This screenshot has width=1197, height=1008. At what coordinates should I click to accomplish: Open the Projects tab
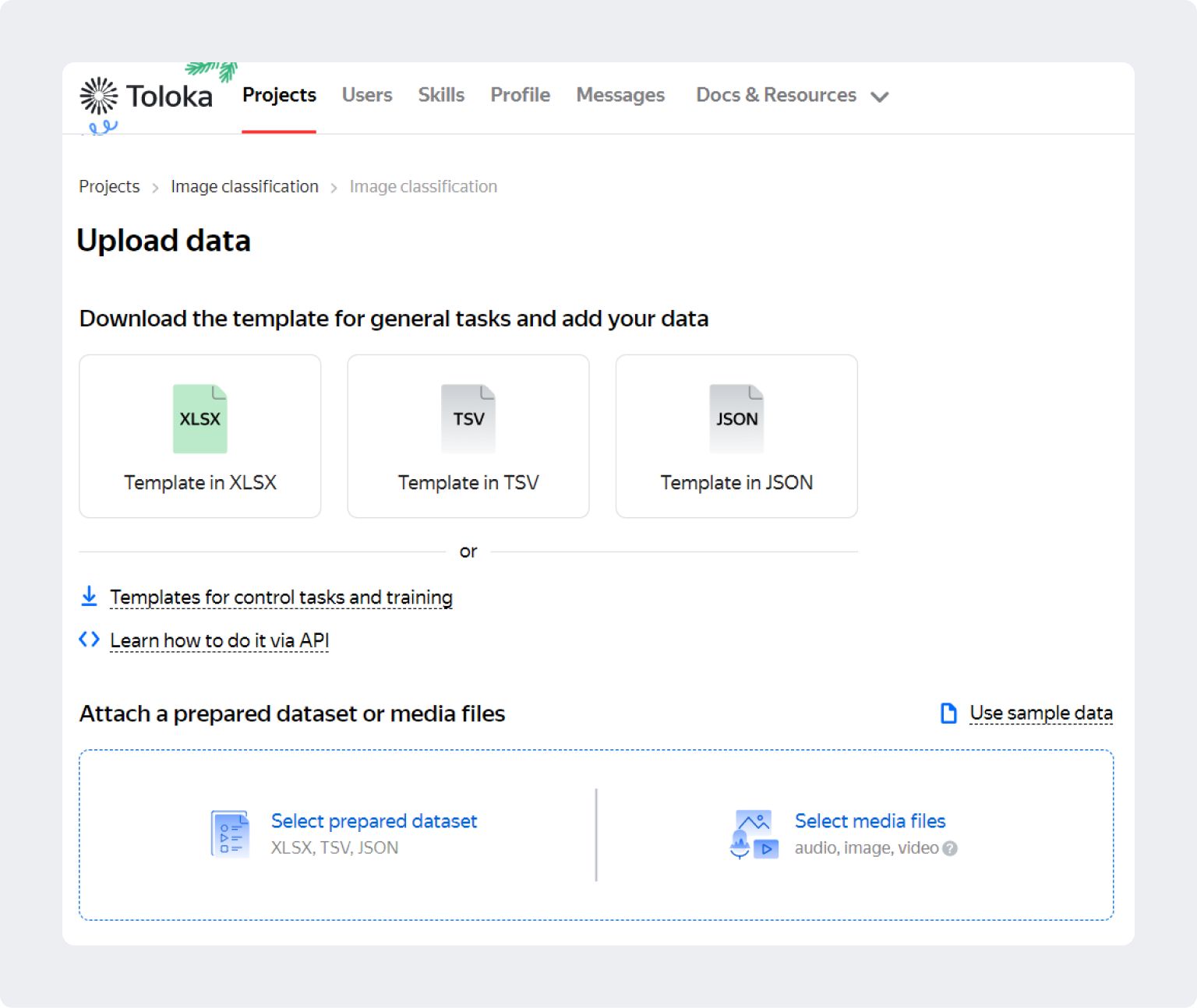click(x=279, y=95)
